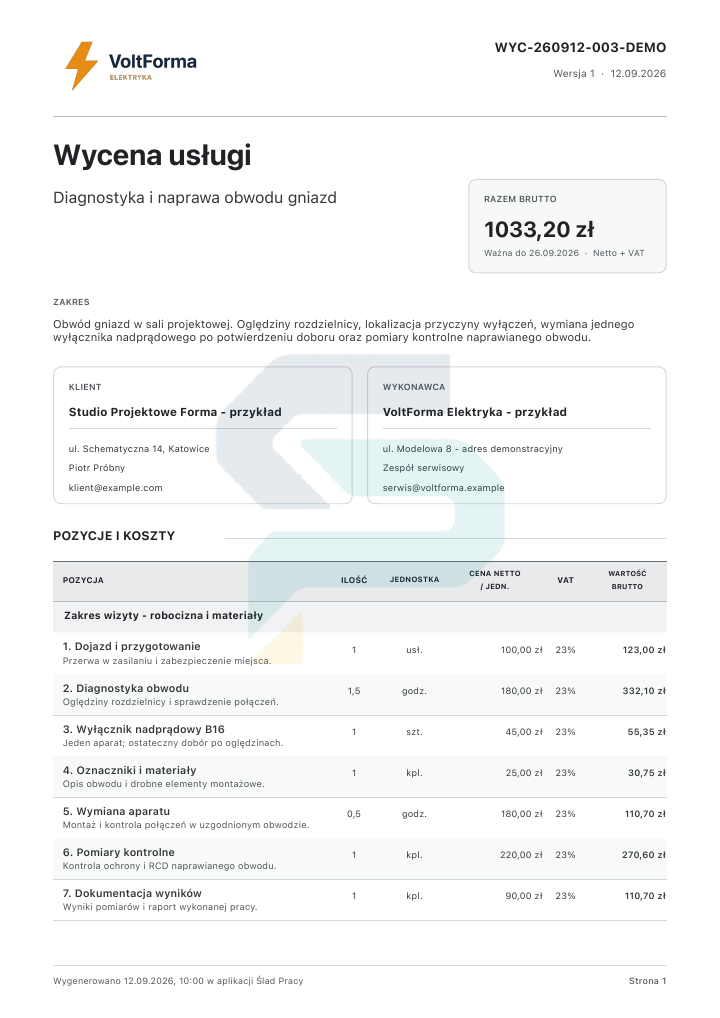Click the 'WARTOŚĆ BRUTTO' column header
Screen dimensions: 720x1018
(x=627, y=580)
